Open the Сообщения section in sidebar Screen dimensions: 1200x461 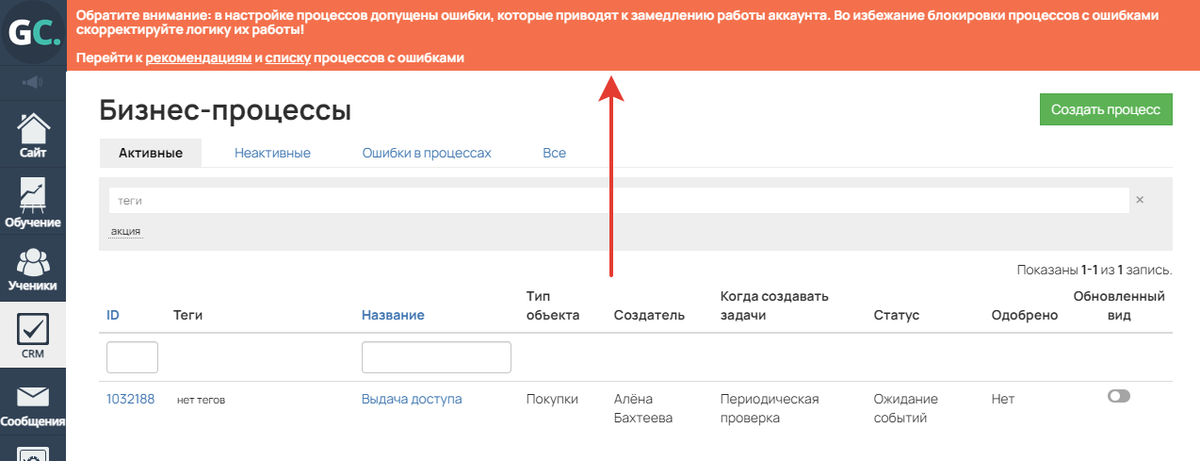coord(32,405)
